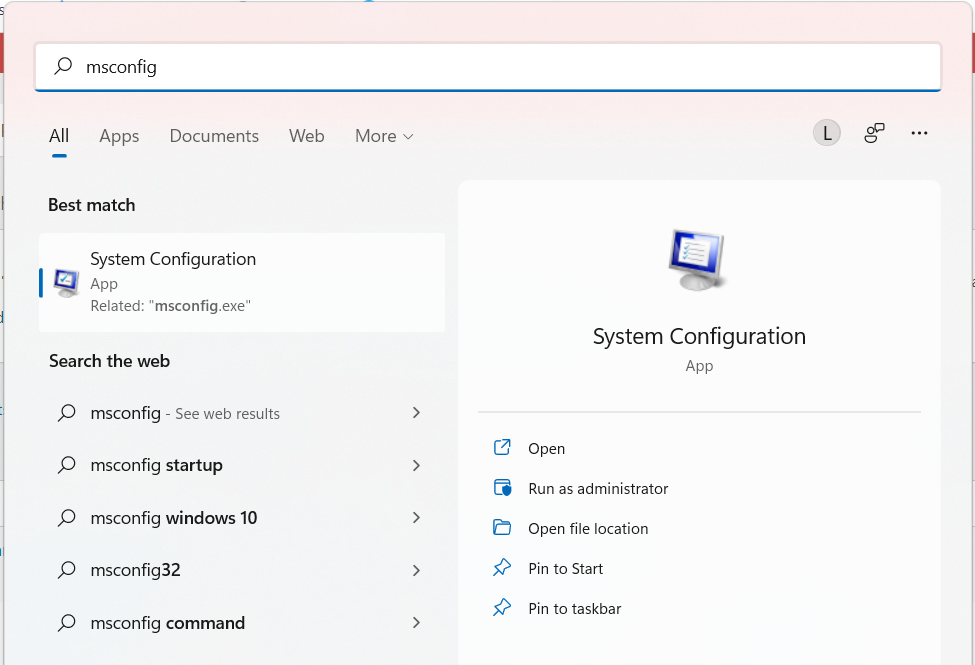This screenshot has width=975, height=665.
Task: Click System Configuration icon in best match
Action: pos(66,283)
